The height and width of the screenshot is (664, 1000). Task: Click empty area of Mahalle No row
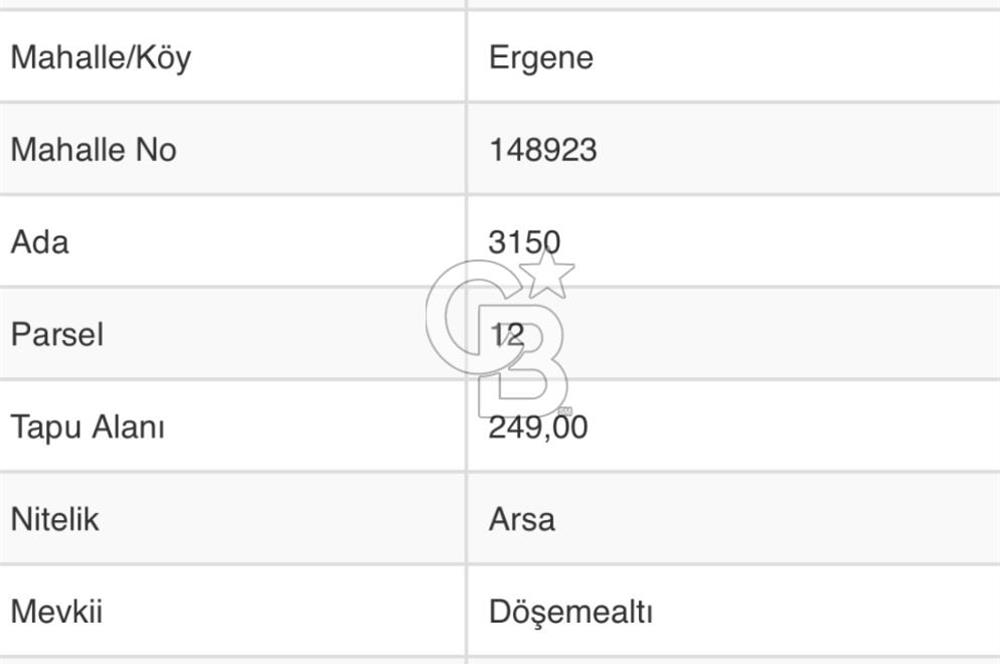tap(797, 150)
